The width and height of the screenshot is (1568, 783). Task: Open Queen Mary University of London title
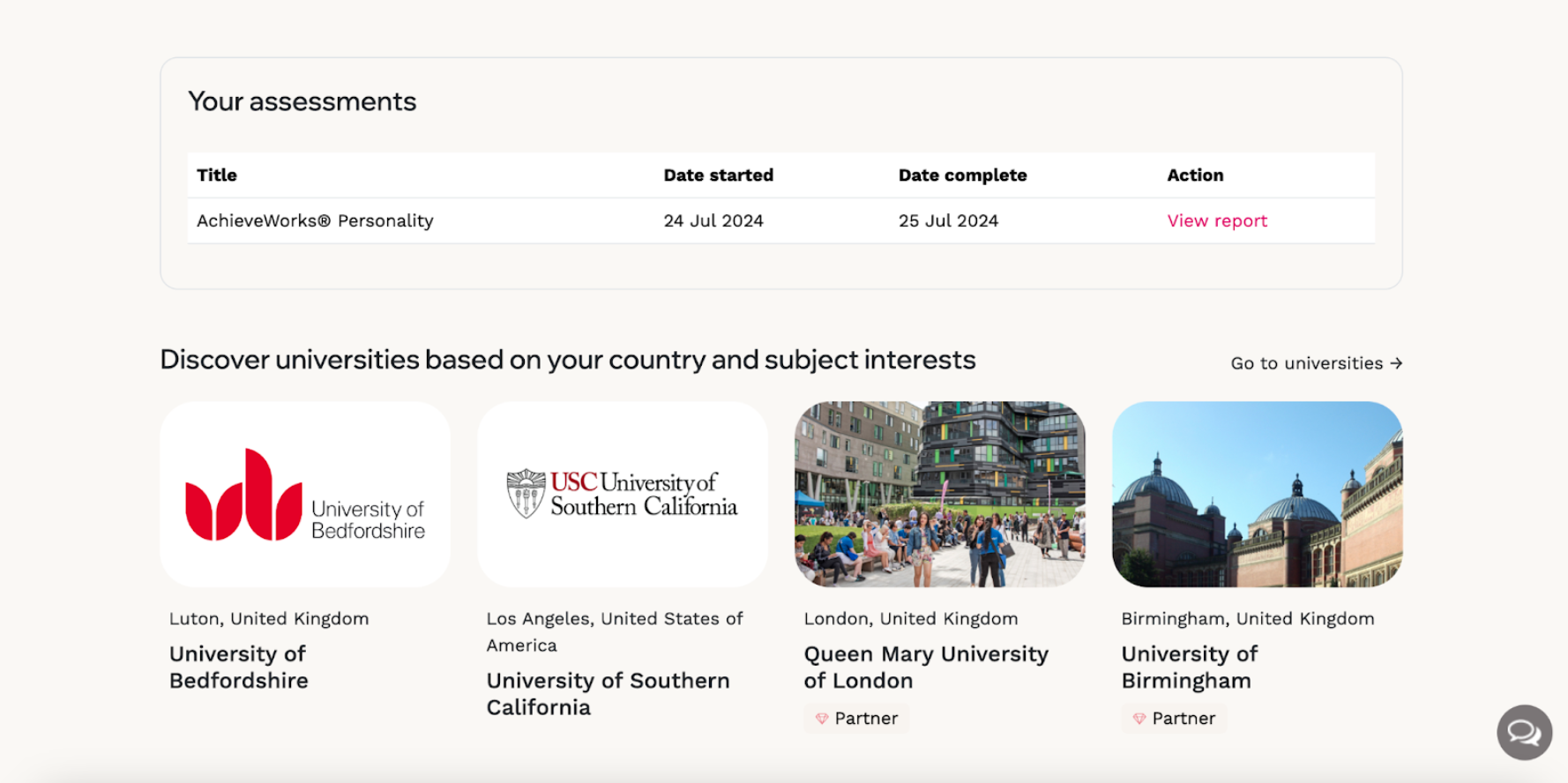point(926,667)
